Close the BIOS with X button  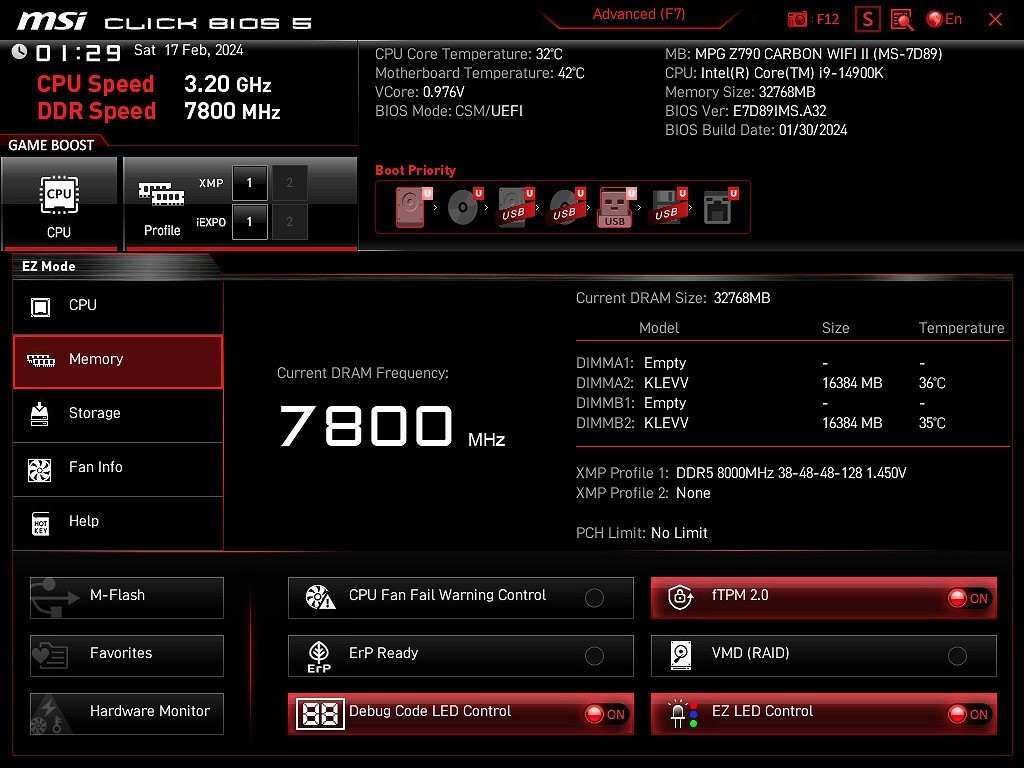[995, 20]
